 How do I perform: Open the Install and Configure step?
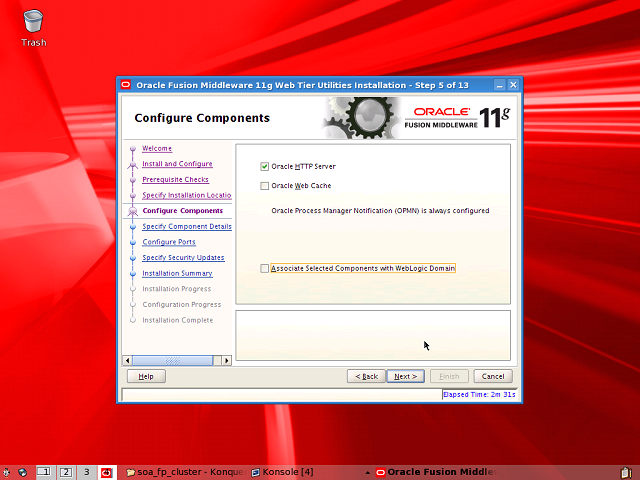[177, 164]
